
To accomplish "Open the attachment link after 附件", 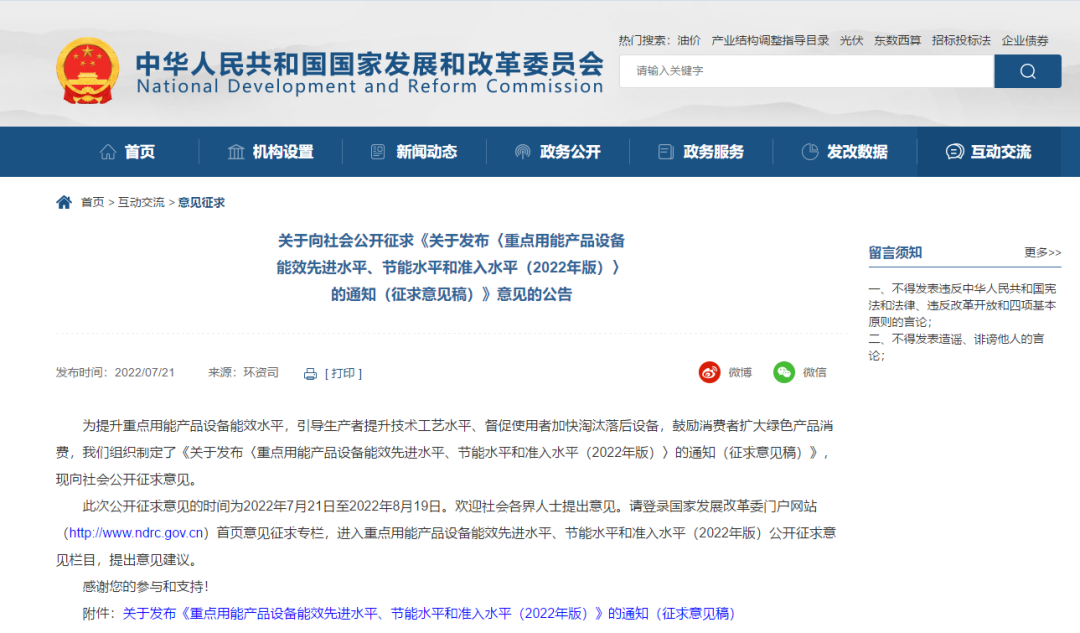I will (428, 613).
